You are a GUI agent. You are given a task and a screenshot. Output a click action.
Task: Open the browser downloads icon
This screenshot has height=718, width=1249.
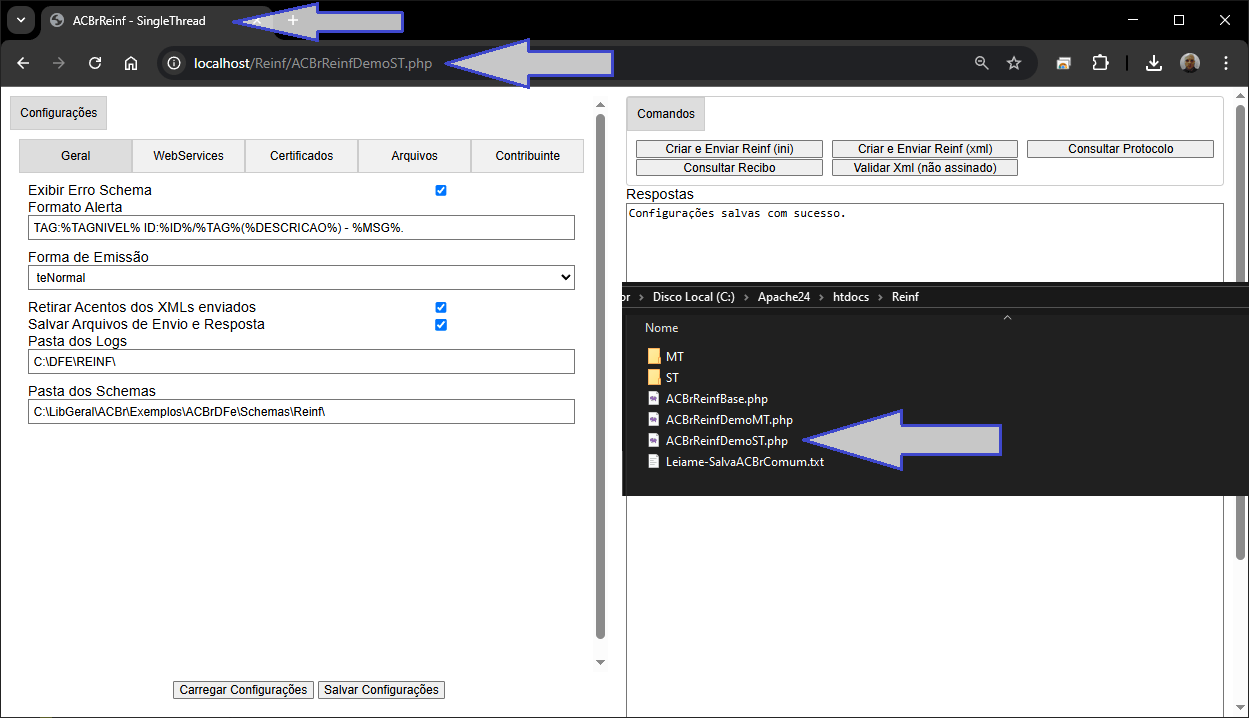tap(1154, 63)
